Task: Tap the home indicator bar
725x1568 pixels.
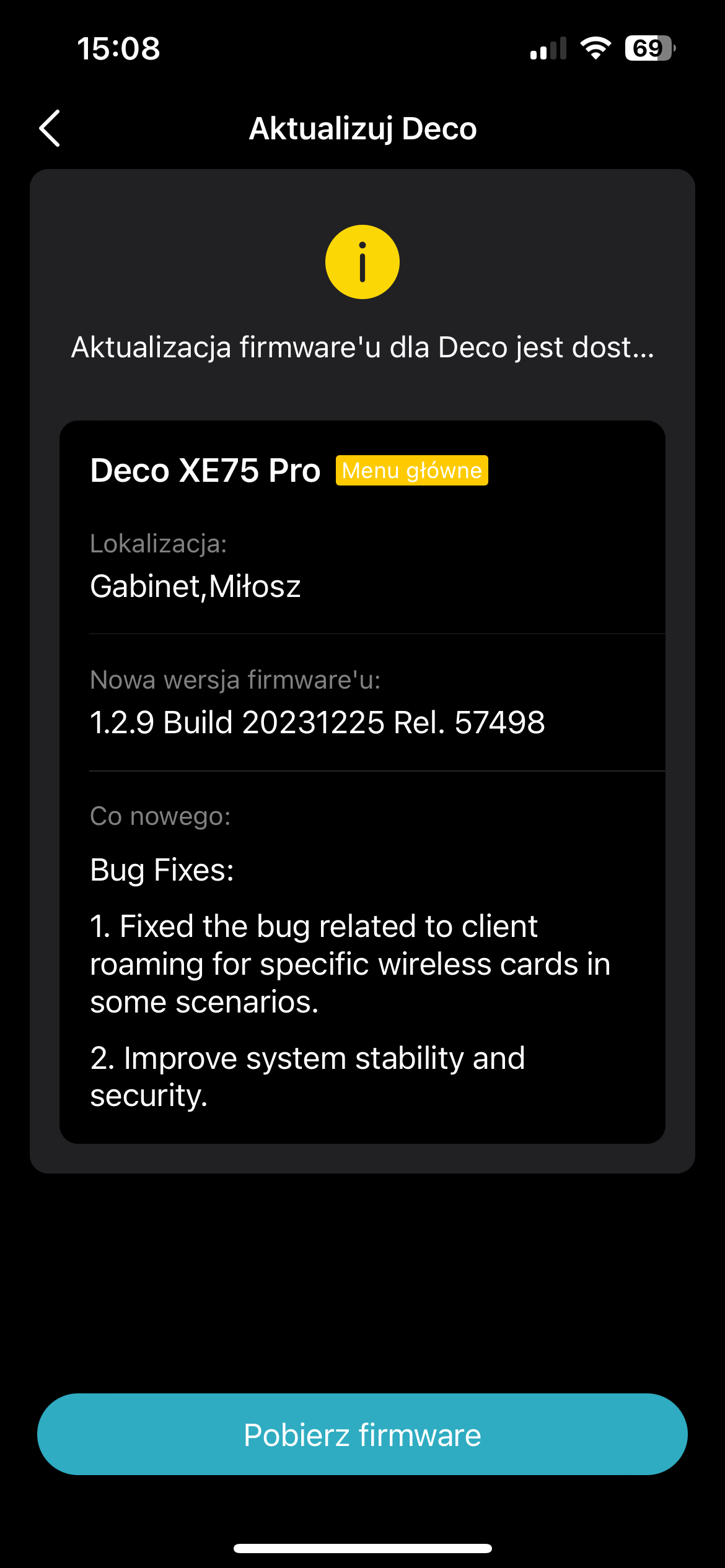Action: coord(362,1548)
